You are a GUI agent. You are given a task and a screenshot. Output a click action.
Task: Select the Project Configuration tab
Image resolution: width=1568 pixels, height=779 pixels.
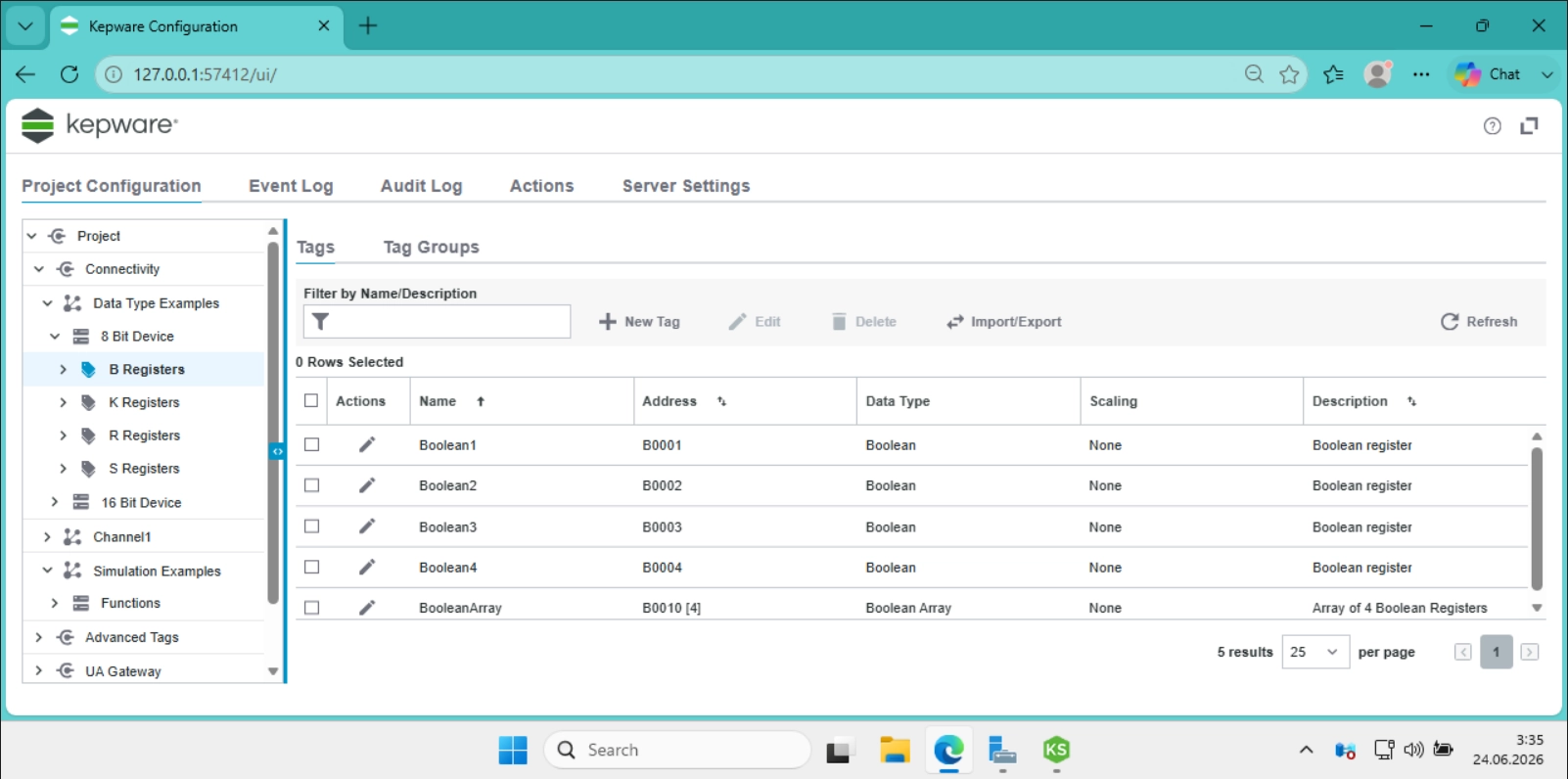click(112, 186)
